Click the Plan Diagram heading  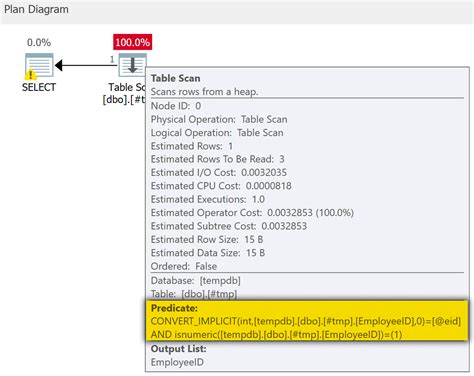click(x=36, y=9)
